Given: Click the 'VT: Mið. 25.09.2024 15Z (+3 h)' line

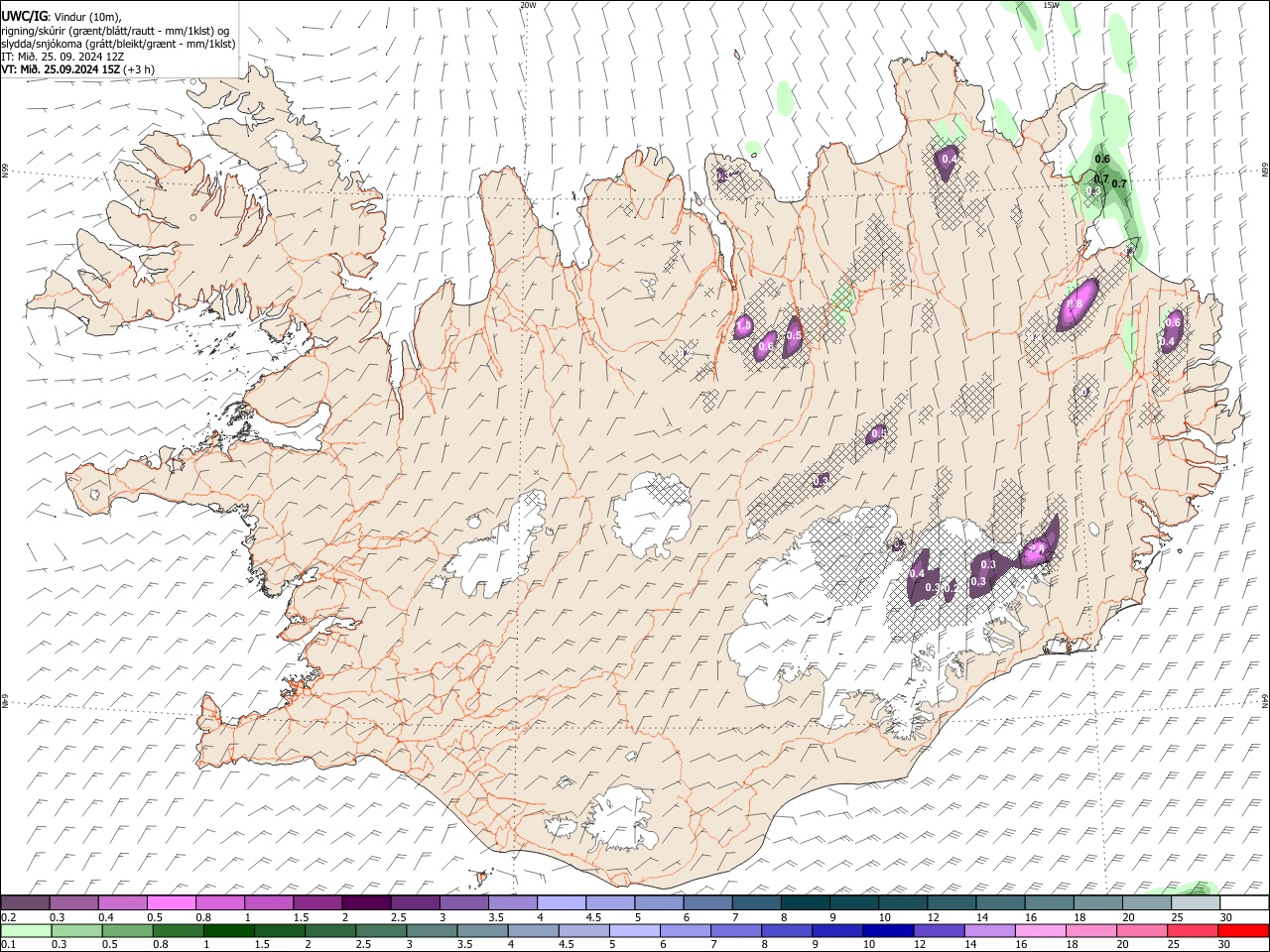Looking at the screenshot, I should pyautogui.click(x=77, y=69).
